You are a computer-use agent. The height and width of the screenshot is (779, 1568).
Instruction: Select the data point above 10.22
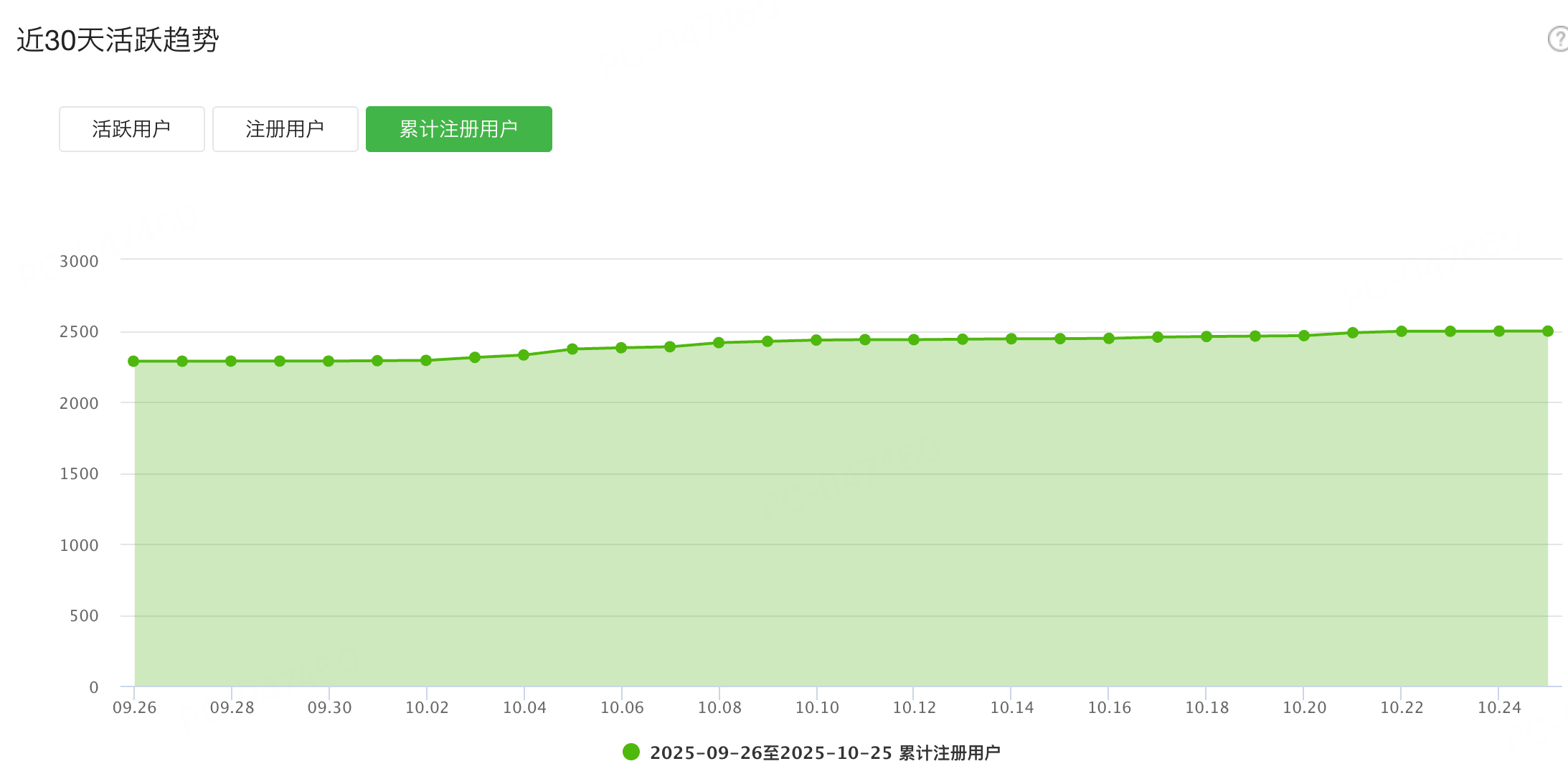[x=1402, y=331]
